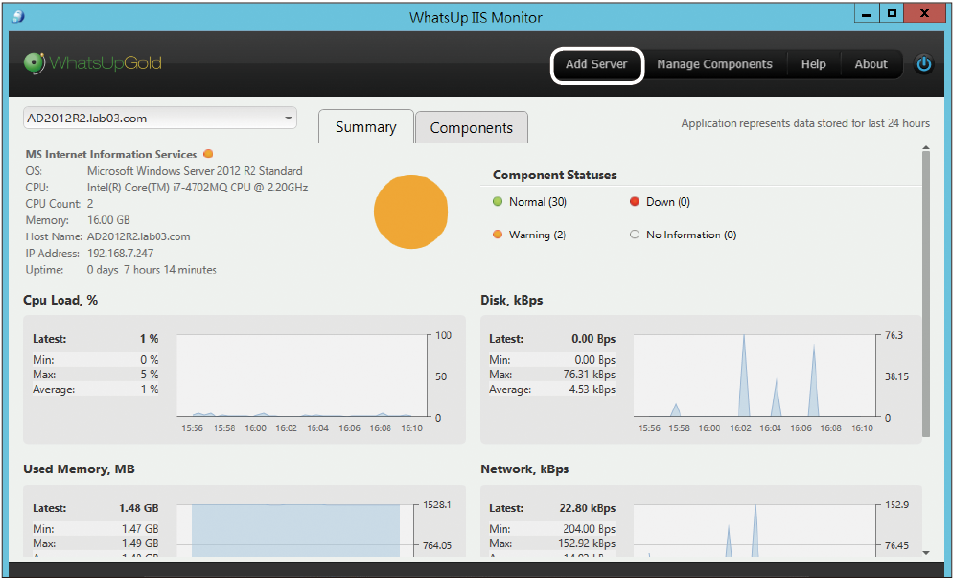Click the uptime value 0 days 7 hours
Image resolution: width=955 pixels, height=581 pixels.
152,269
